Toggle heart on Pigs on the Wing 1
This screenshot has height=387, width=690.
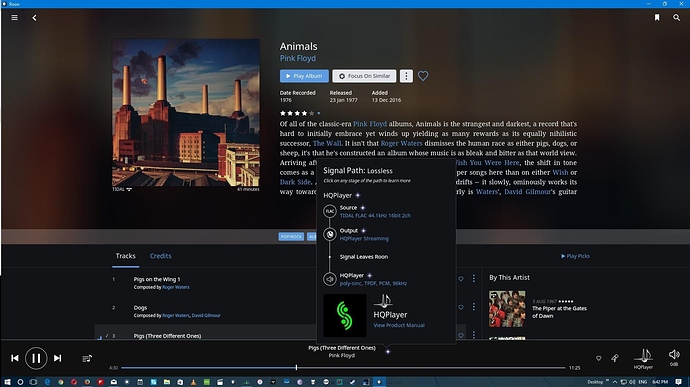[x=461, y=279]
